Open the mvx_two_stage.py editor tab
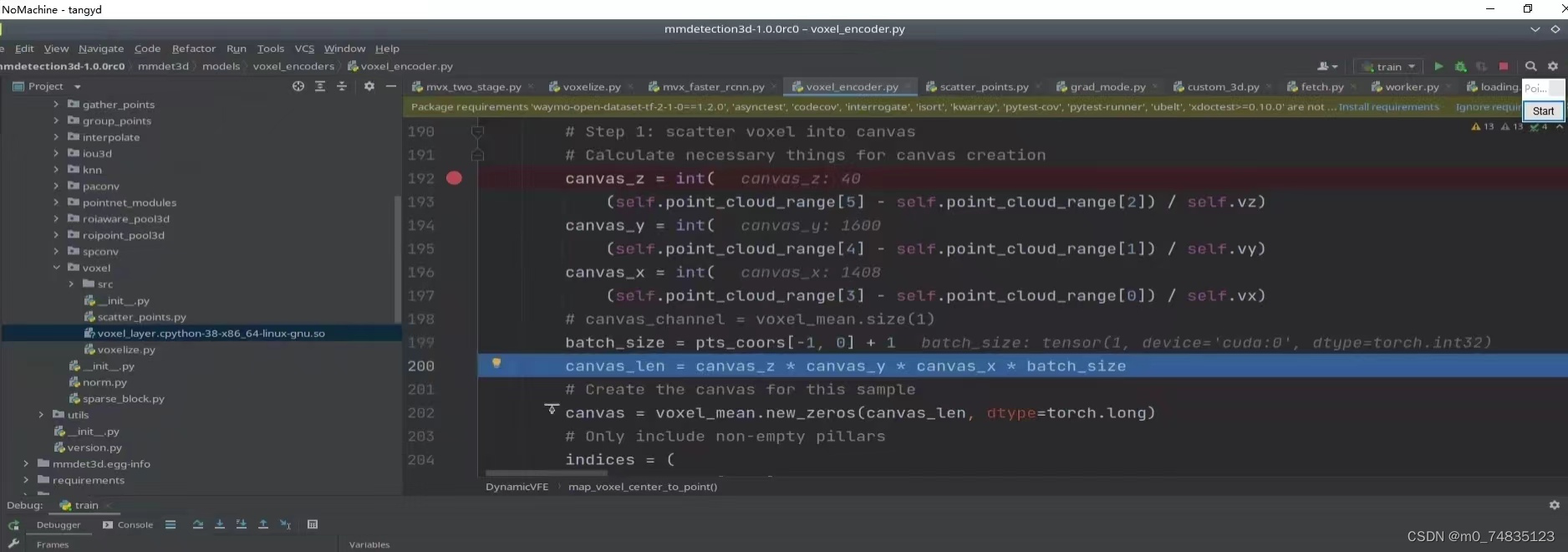Image resolution: width=1568 pixels, height=552 pixels. [474, 87]
